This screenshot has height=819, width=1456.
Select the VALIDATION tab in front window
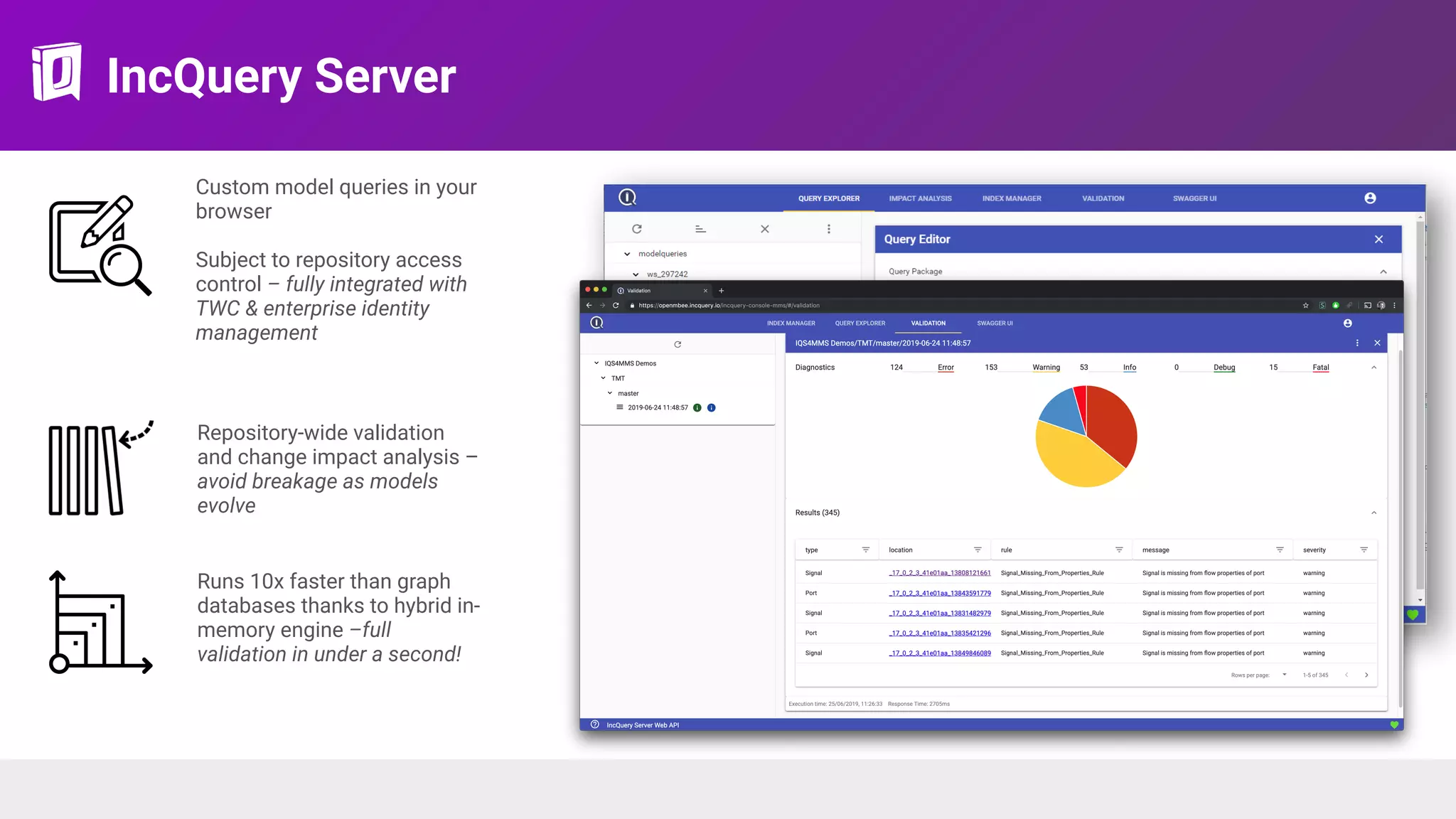[928, 323]
